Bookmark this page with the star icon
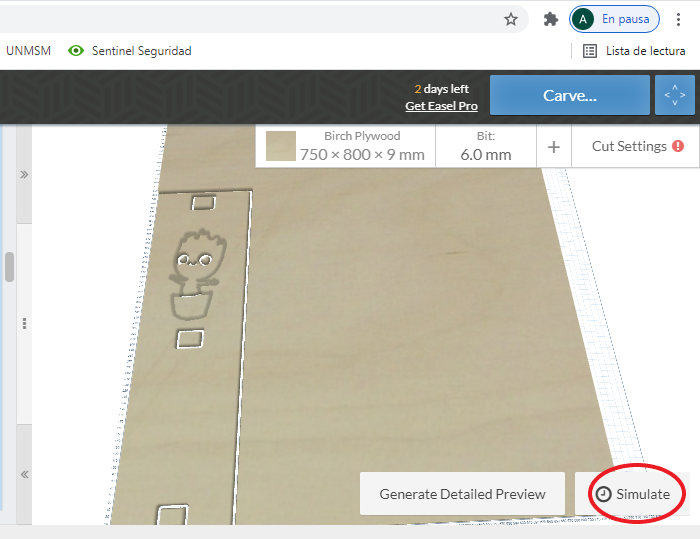 (x=511, y=19)
